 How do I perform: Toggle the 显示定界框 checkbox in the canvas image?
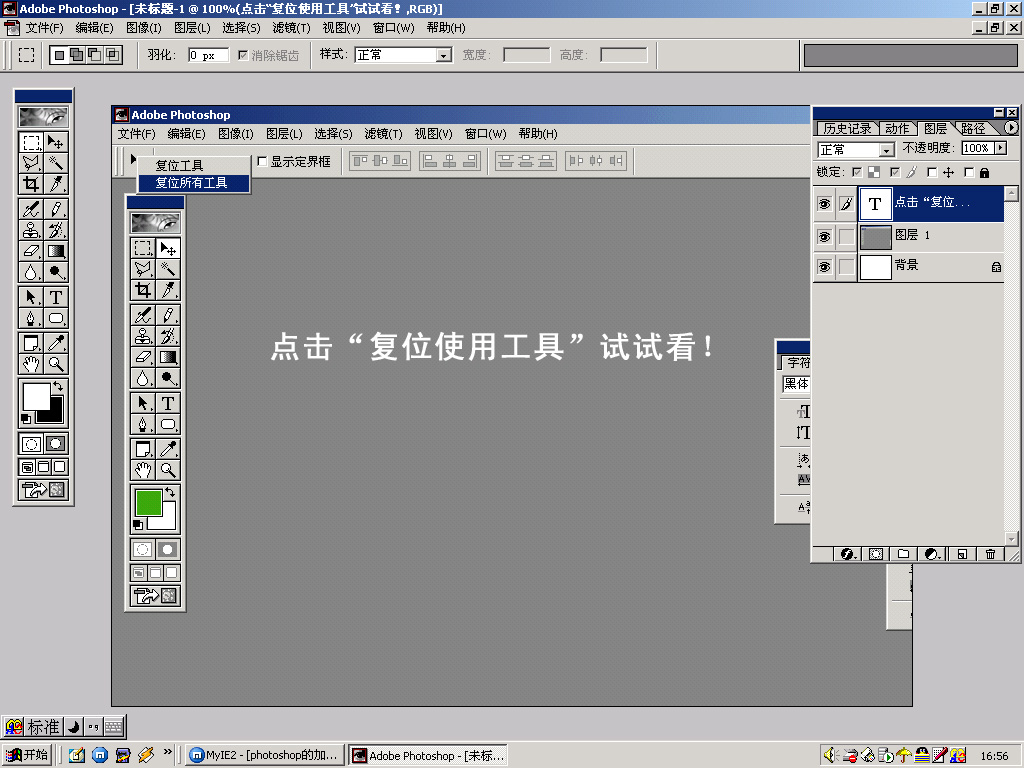tap(263, 161)
